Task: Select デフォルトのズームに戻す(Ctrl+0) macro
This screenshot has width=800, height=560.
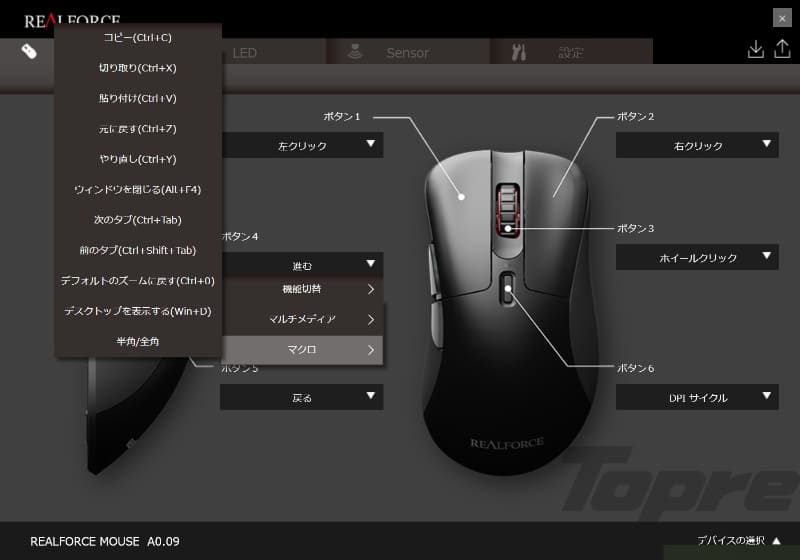Action: (x=138, y=281)
